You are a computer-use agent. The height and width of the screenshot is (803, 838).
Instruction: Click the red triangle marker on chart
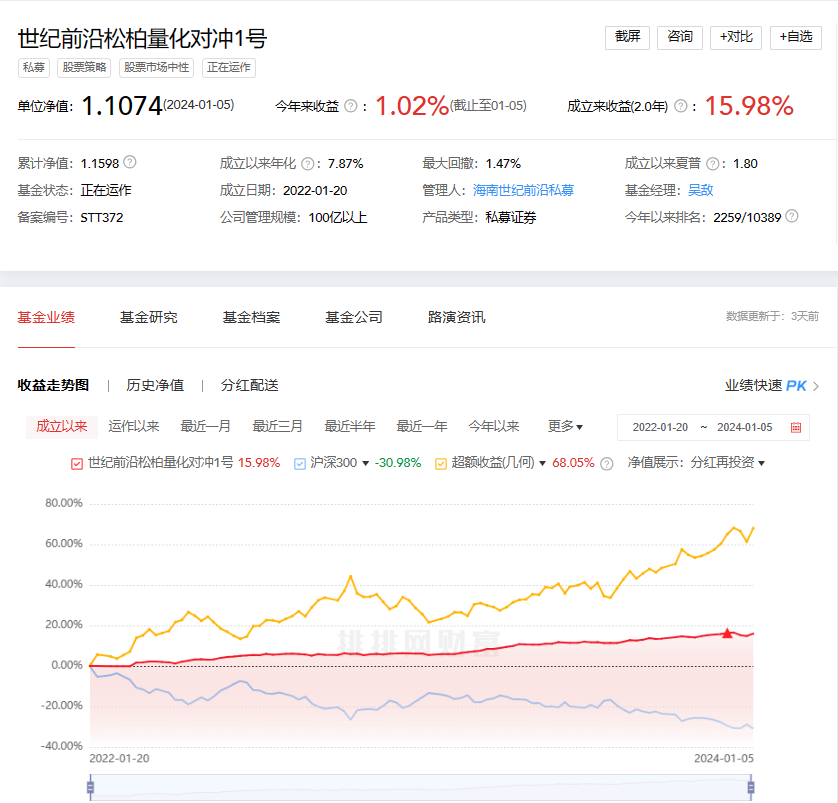pos(727,633)
